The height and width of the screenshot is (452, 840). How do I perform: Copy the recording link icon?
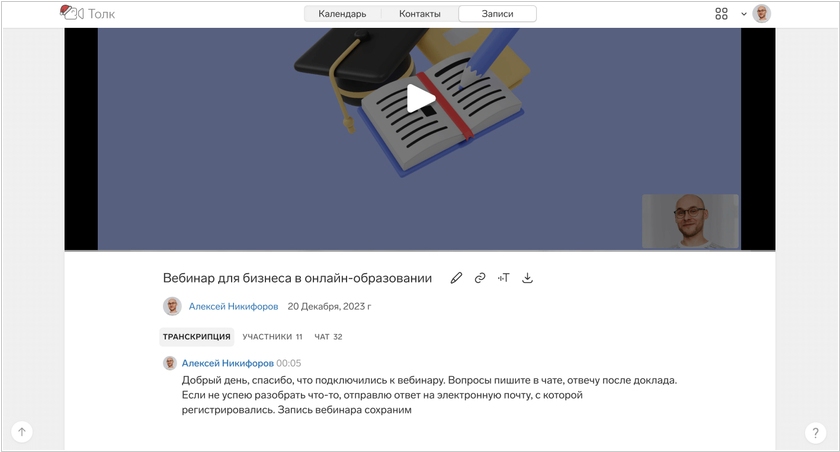pyautogui.click(x=480, y=278)
